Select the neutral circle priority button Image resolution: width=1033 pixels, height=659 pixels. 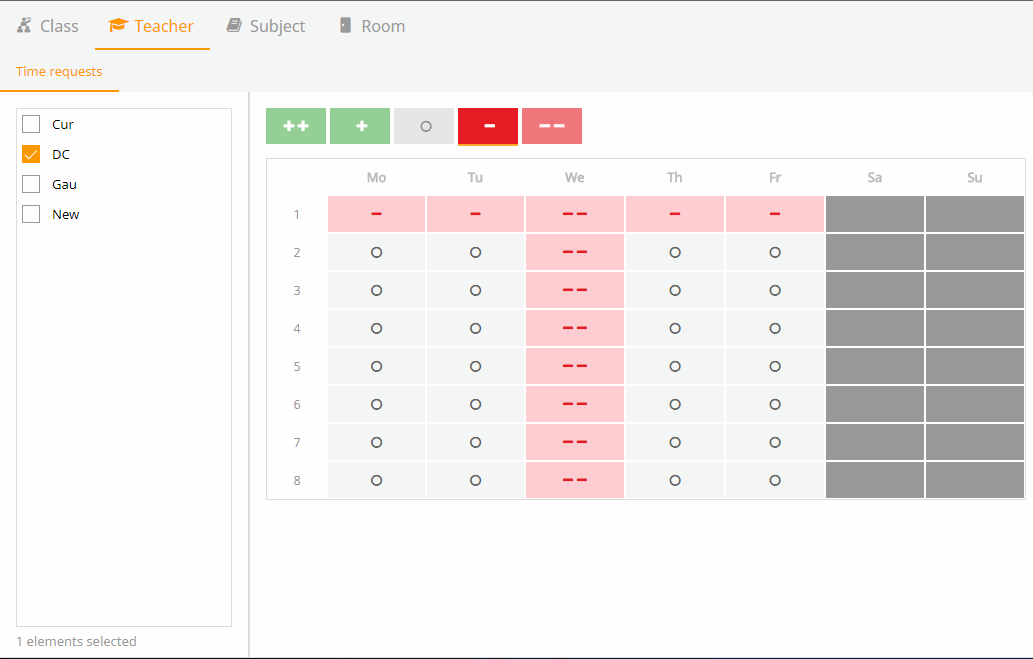point(424,126)
